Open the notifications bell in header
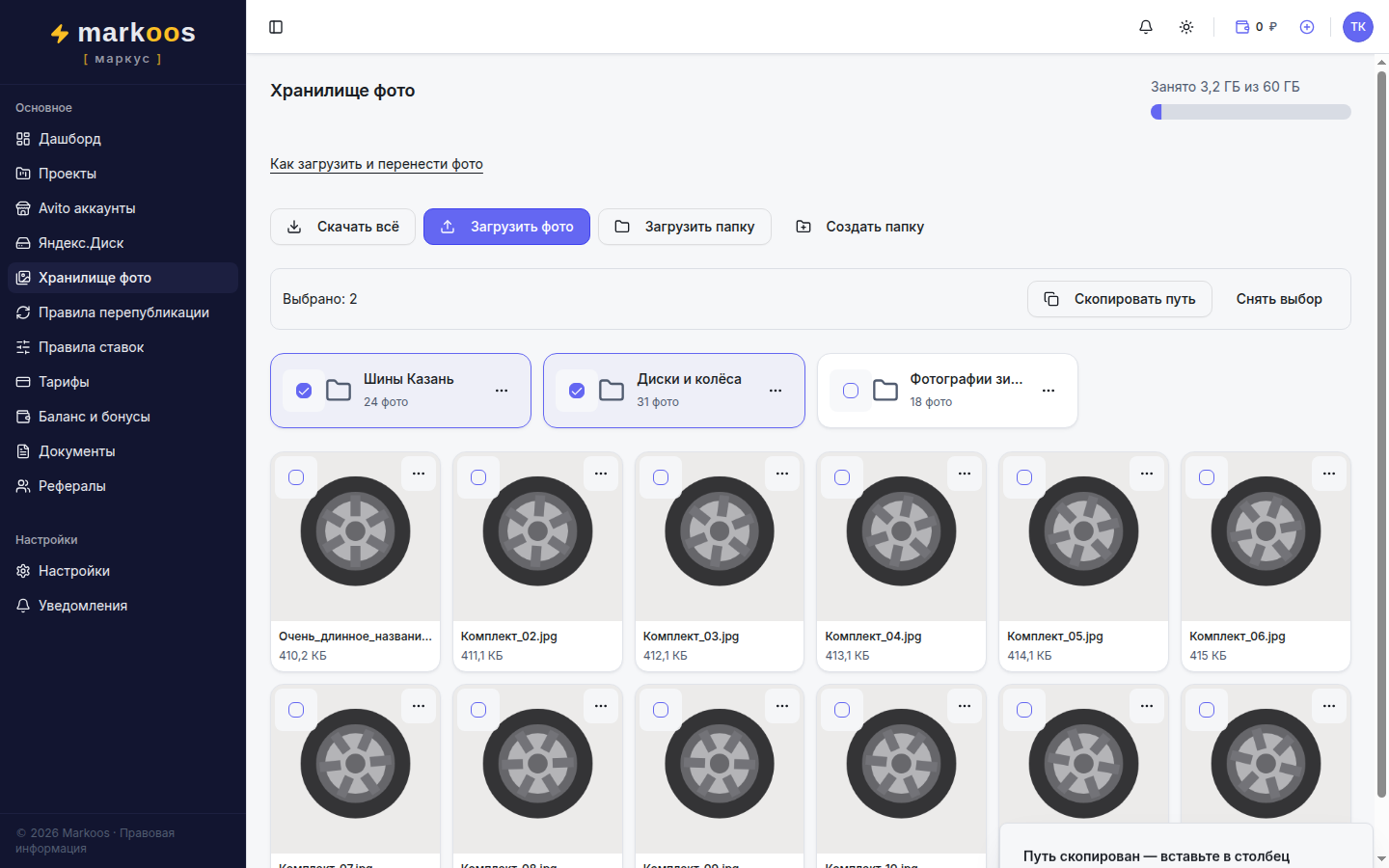 coord(1146,27)
